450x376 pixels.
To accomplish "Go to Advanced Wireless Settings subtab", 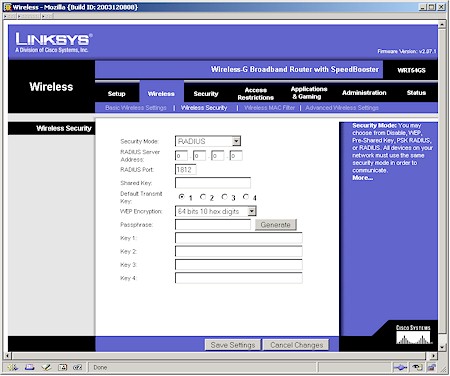I will point(342,108).
